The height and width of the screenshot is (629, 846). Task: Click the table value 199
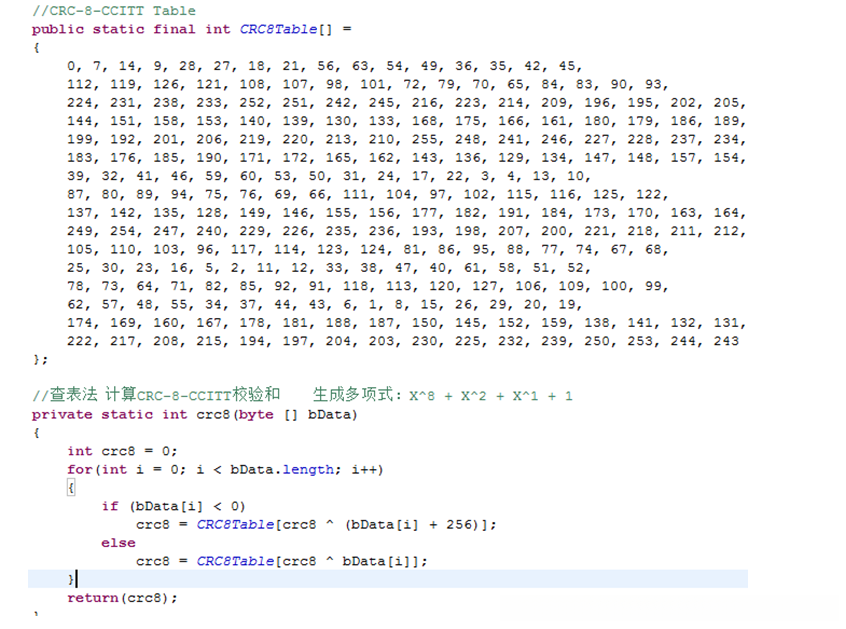[80, 139]
